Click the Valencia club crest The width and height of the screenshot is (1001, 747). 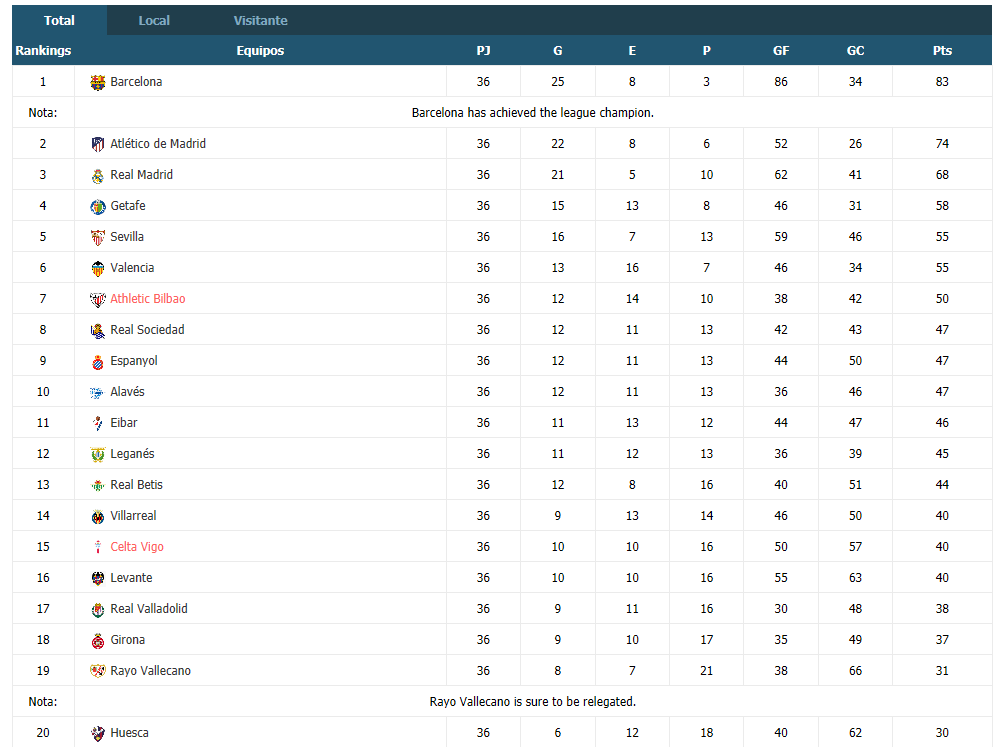click(98, 268)
